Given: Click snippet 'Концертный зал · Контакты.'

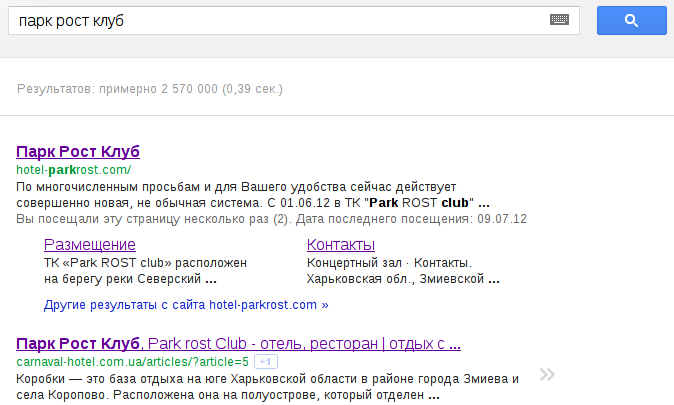Looking at the screenshot, I should (389, 263).
